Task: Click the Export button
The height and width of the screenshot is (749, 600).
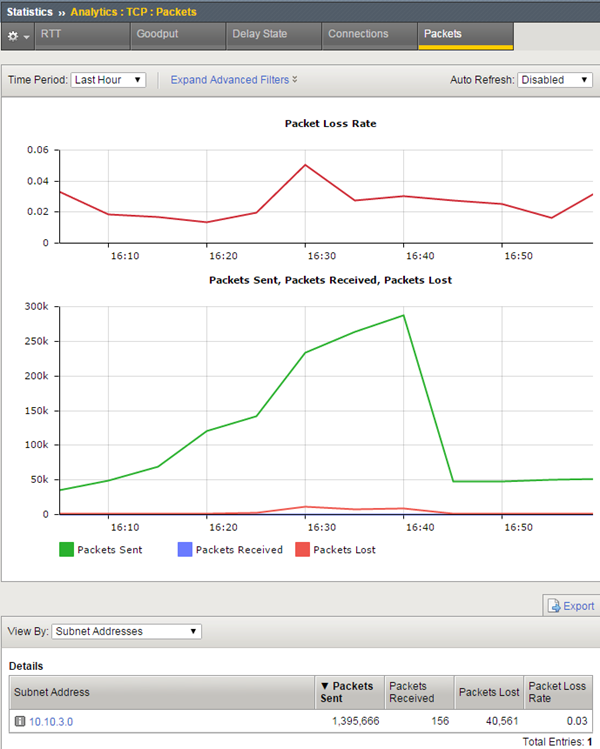Action: pyautogui.click(x=578, y=606)
